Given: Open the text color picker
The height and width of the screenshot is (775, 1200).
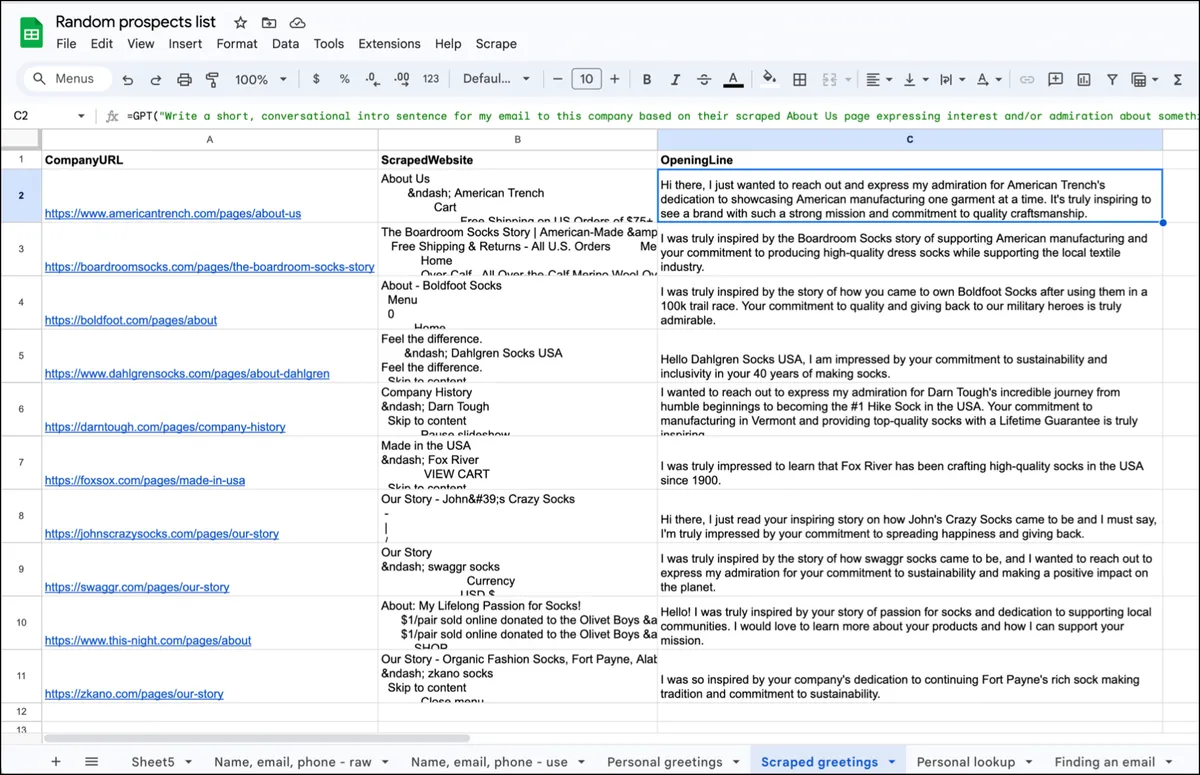Looking at the screenshot, I should (x=733, y=79).
